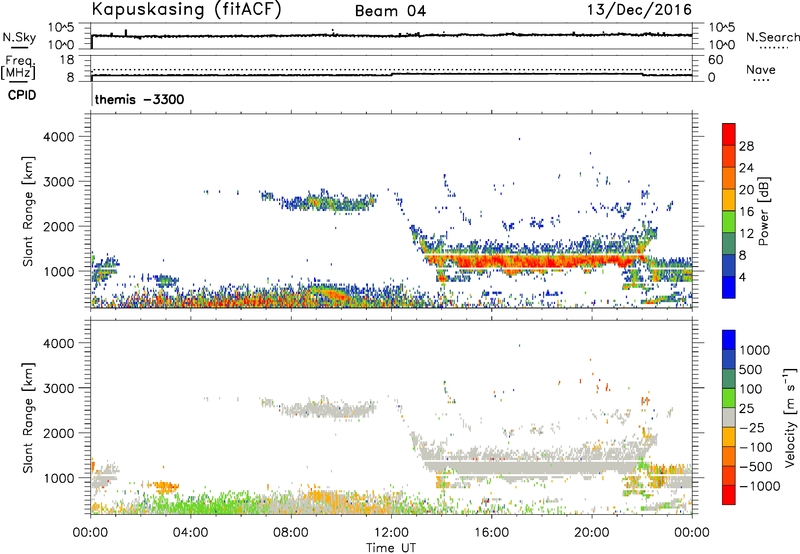This screenshot has height=554, width=800.
Task: Click the 04:00 time tick label
Action: tap(190, 533)
